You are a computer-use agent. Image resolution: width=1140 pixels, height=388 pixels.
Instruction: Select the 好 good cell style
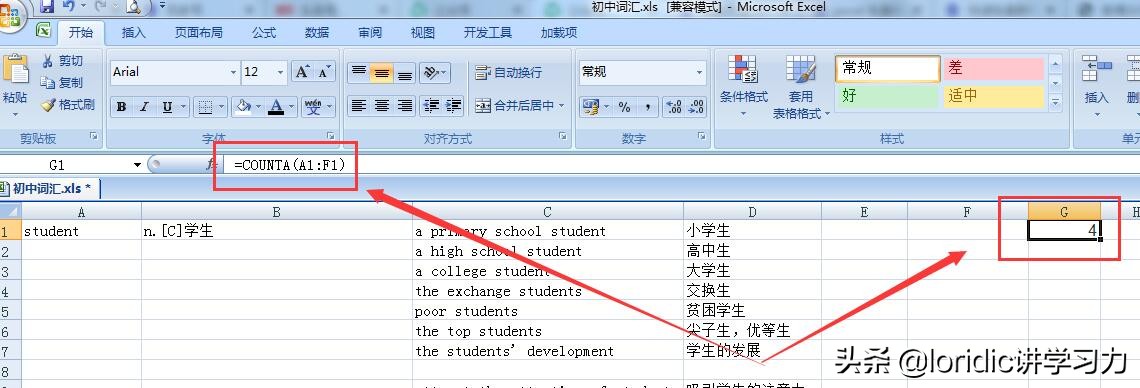(887, 96)
